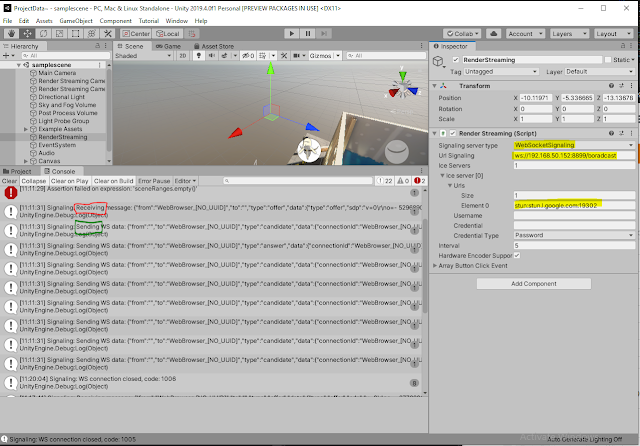
Task: Toggle scene audio icon
Action: (x=211, y=55)
